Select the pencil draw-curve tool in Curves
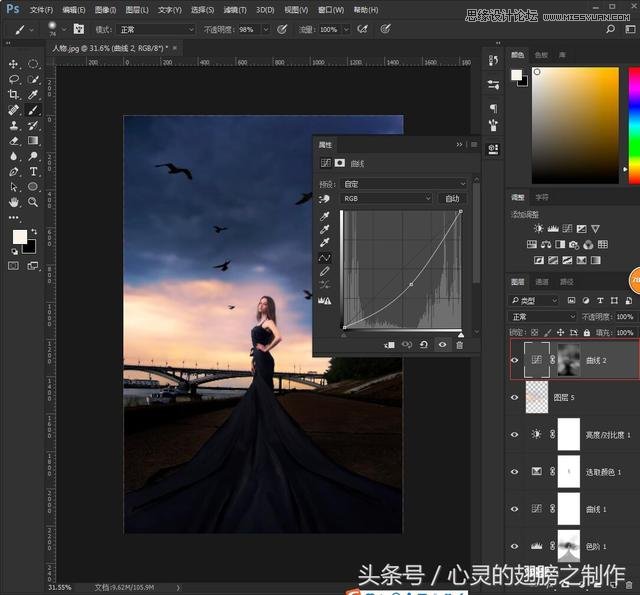The height and width of the screenshot is (595, 640). (x=325, y=271)
